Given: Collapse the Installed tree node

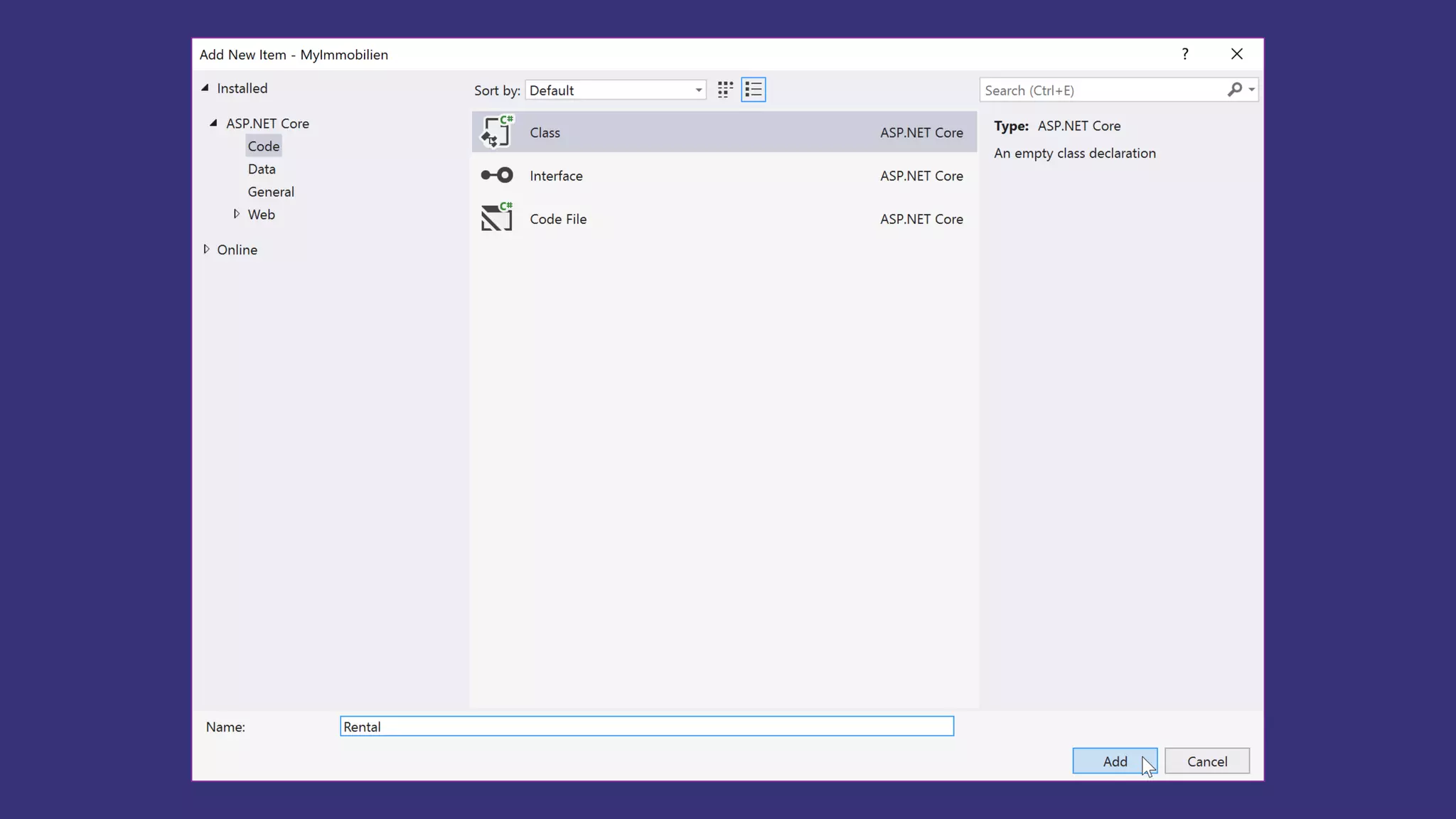Looking at the screenshot, I should coord(205,87).
